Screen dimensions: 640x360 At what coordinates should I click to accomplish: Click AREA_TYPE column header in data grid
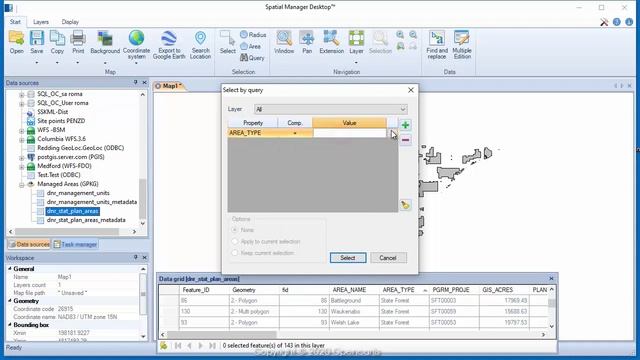[403, 290]
